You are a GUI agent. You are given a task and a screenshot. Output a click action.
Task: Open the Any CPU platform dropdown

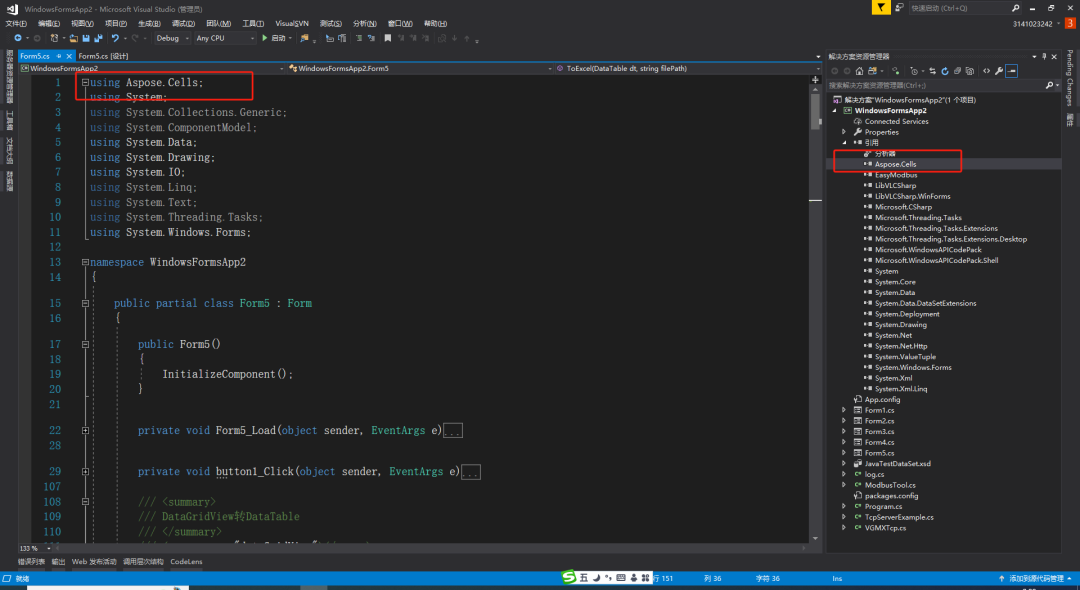[224, 38]
